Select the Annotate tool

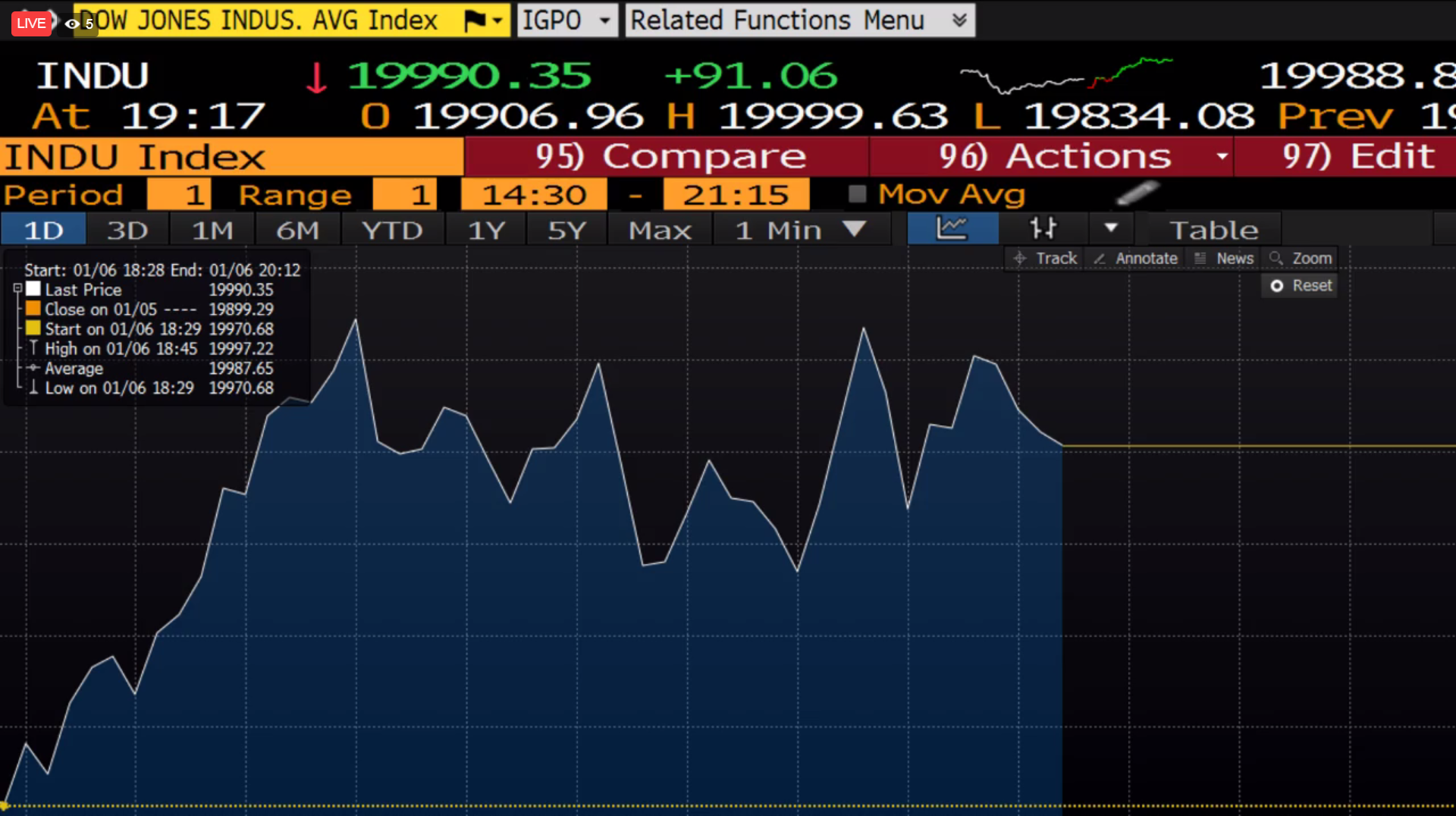(1135, 259)
